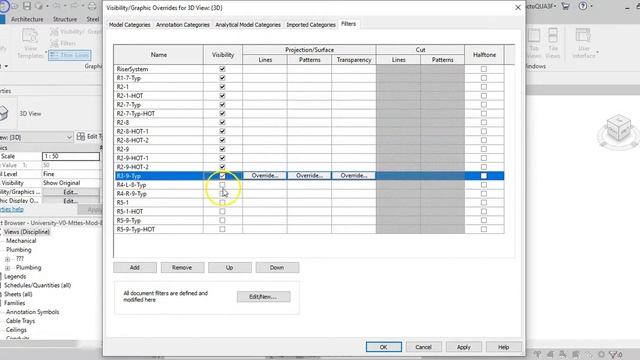The height and width of the screenshot is (360, 640).
Task: Open the User Interface dropdown arrow
Action: 598,52
